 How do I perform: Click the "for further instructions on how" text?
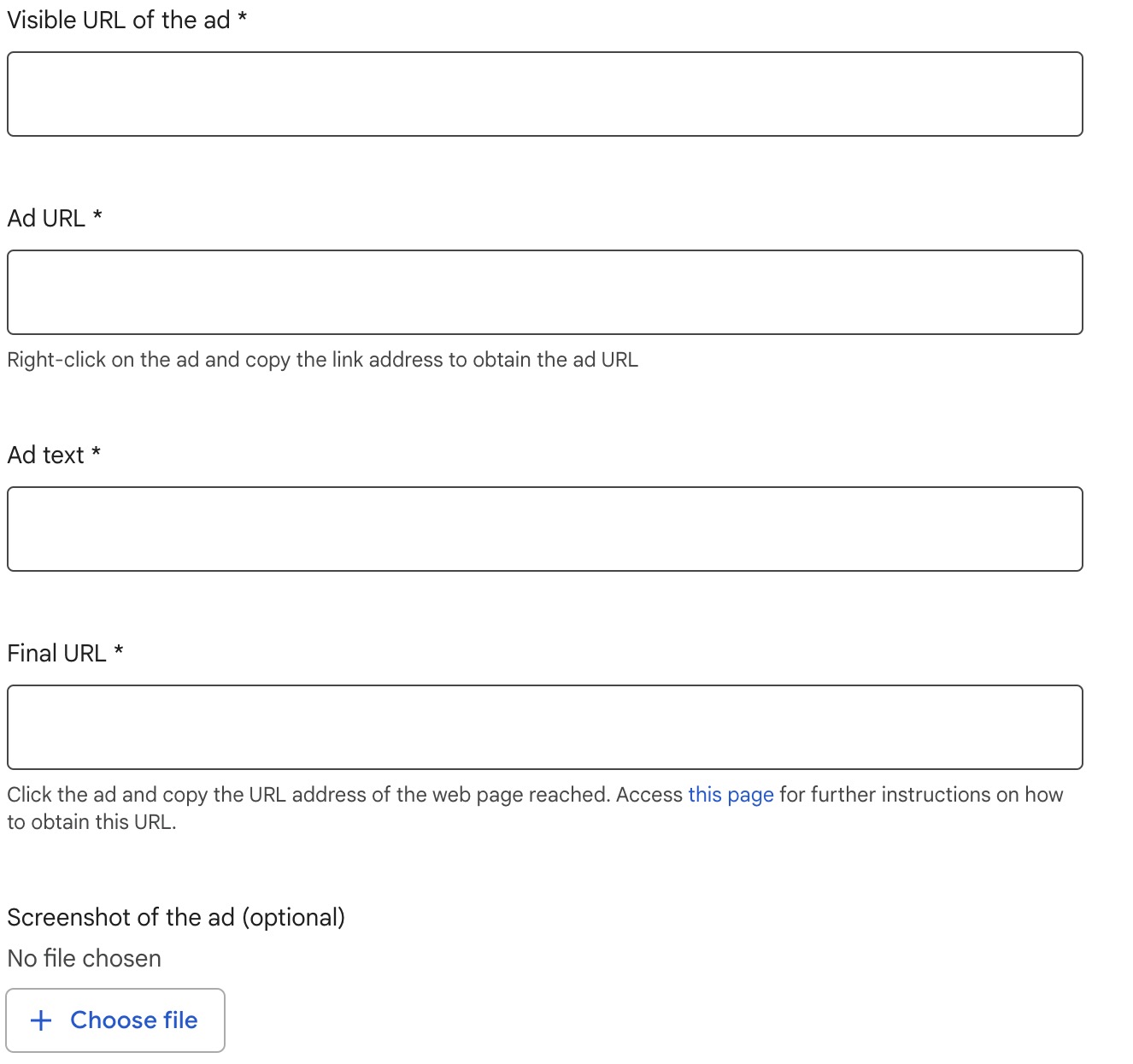(921, 795)
